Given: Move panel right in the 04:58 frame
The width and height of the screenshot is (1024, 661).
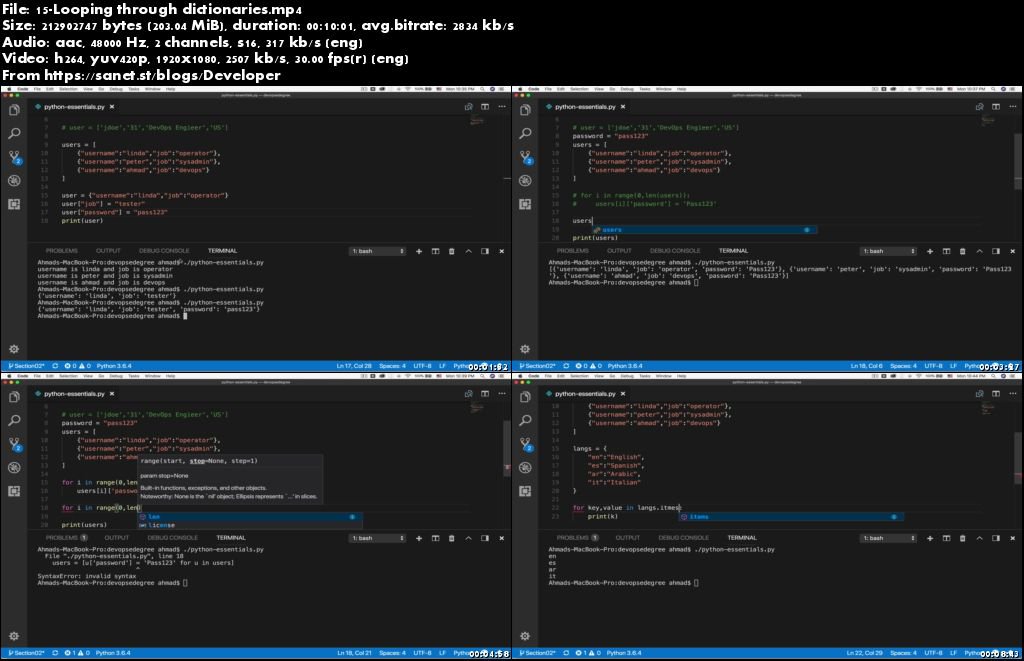Looking at the screenshot, I should click(x=485, y=538).
